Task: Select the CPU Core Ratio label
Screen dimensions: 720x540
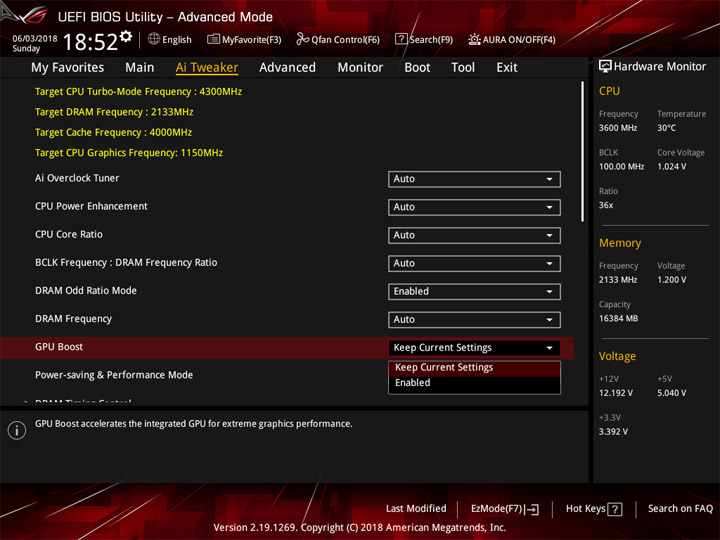Action: click(x=69, y=234)
